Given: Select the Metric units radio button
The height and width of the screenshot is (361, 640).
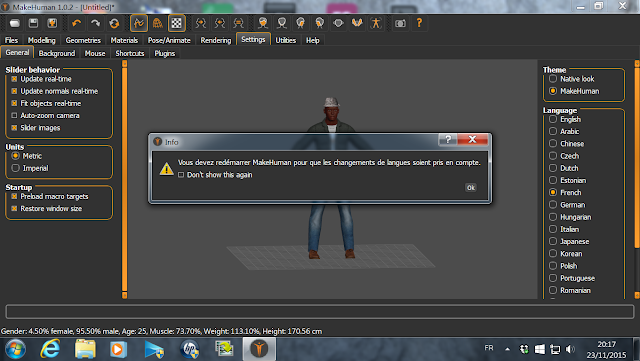Looking at the screenshot, I should 16,156.
